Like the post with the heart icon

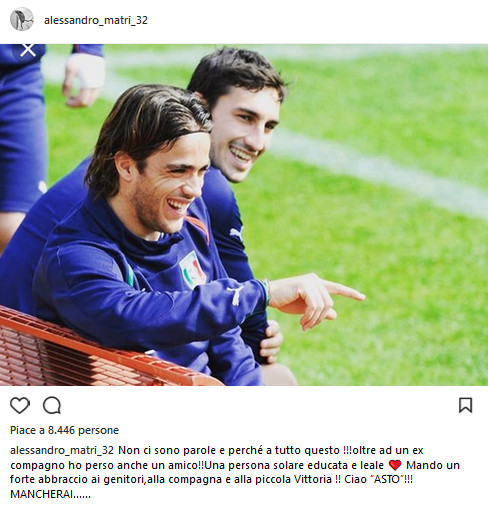[x=20, y=405]
